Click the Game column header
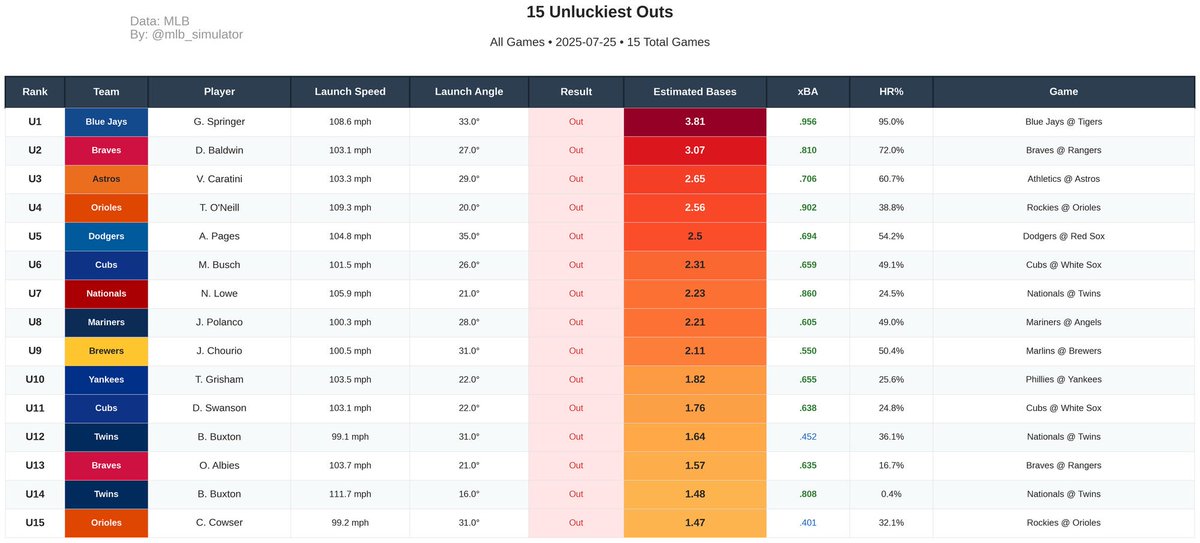The width and height of the screenshot is (1200, 543). (x=1064, y=91)
